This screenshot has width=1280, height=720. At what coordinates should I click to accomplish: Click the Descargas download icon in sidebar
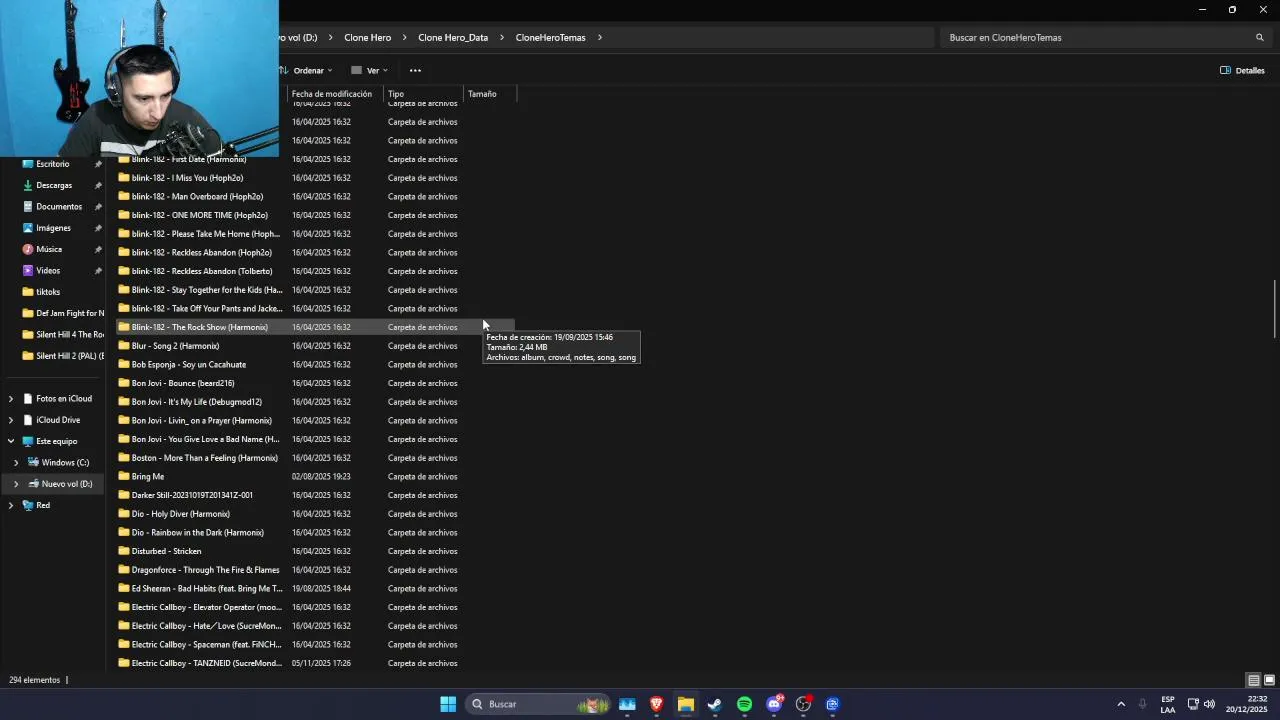[x=28, y=185]
